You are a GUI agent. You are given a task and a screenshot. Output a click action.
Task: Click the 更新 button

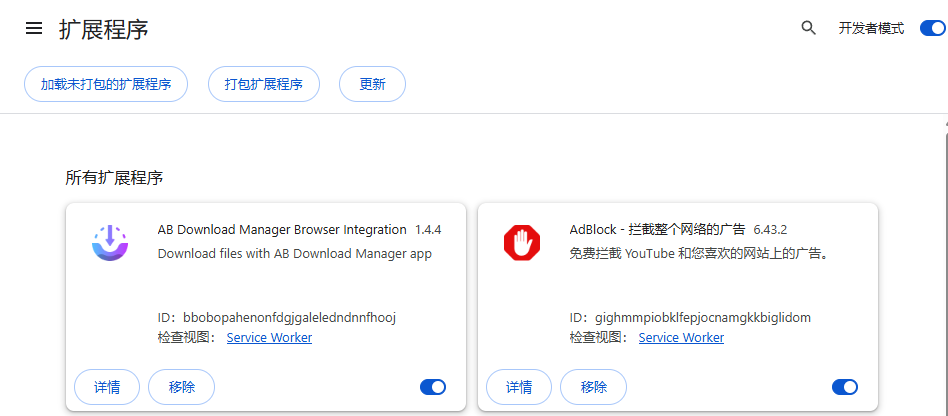372,84
